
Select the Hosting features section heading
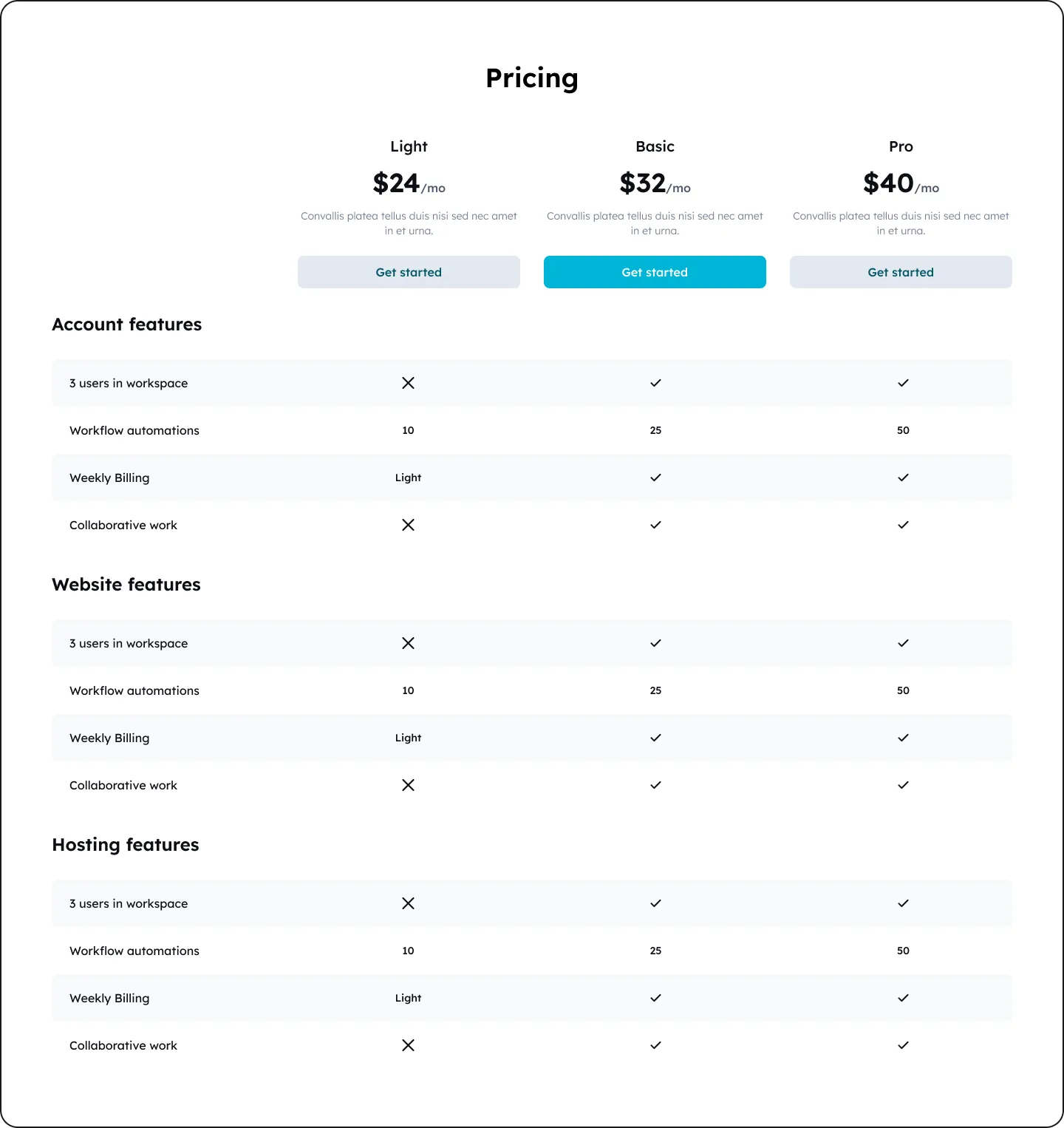click(126, 845)
